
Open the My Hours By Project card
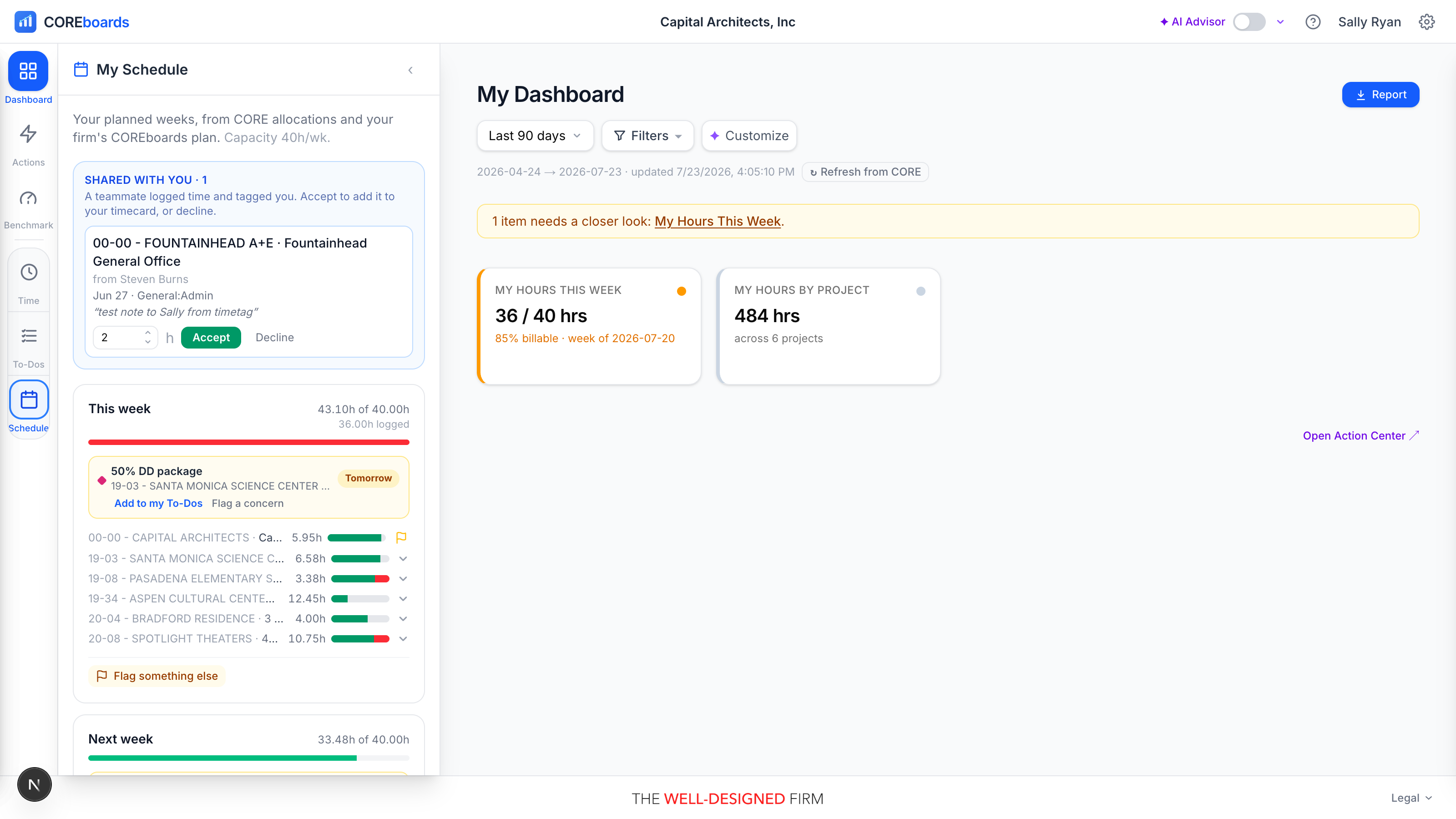click(x=828, y=326)
